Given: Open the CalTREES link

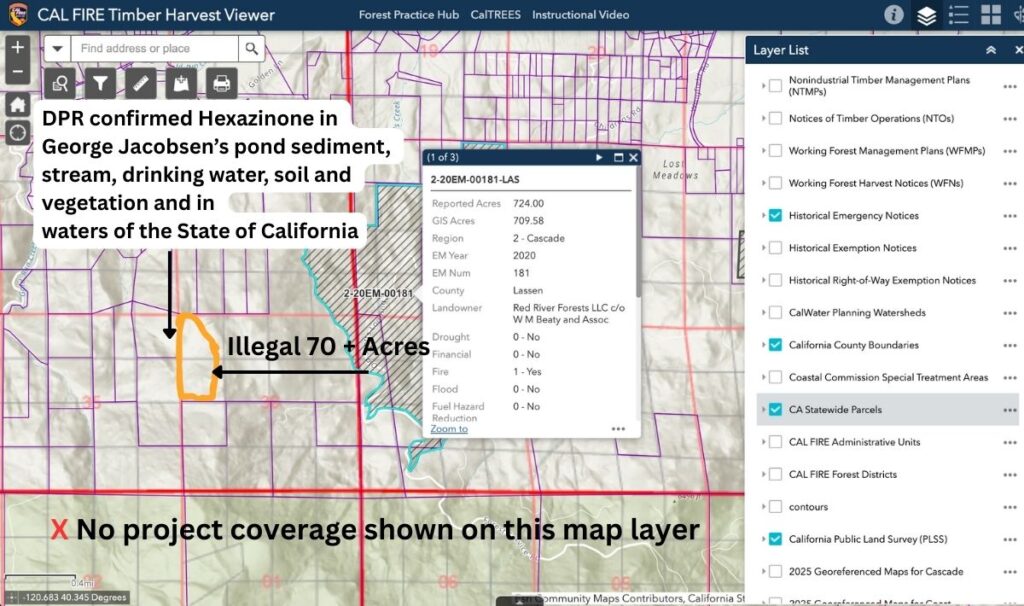Looking at the screenshot, I should [496, 14].
